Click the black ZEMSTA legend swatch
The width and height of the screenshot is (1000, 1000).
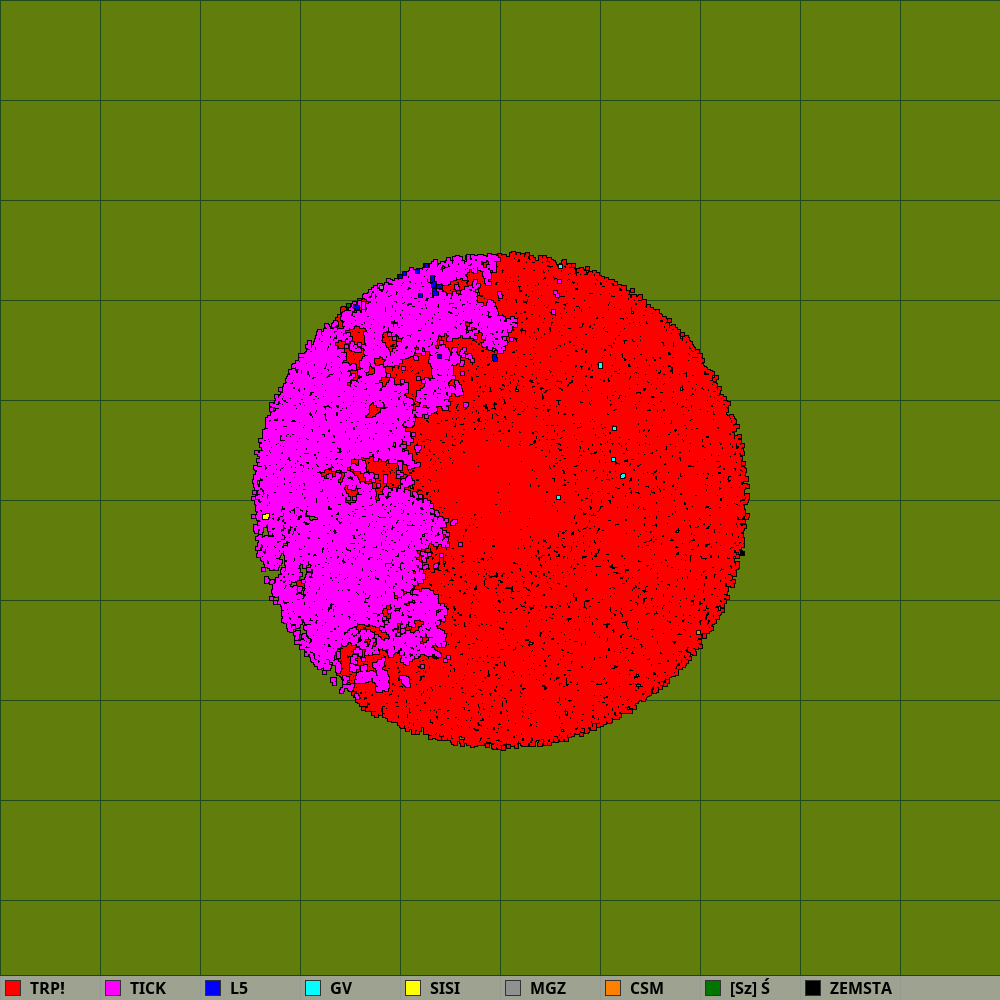pos(813,988)
